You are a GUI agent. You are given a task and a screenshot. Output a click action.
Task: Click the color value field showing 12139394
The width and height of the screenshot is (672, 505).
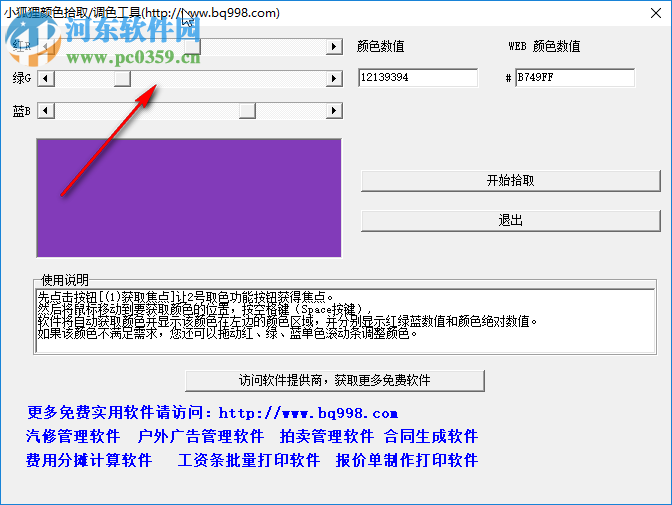[x=418, y=78]
